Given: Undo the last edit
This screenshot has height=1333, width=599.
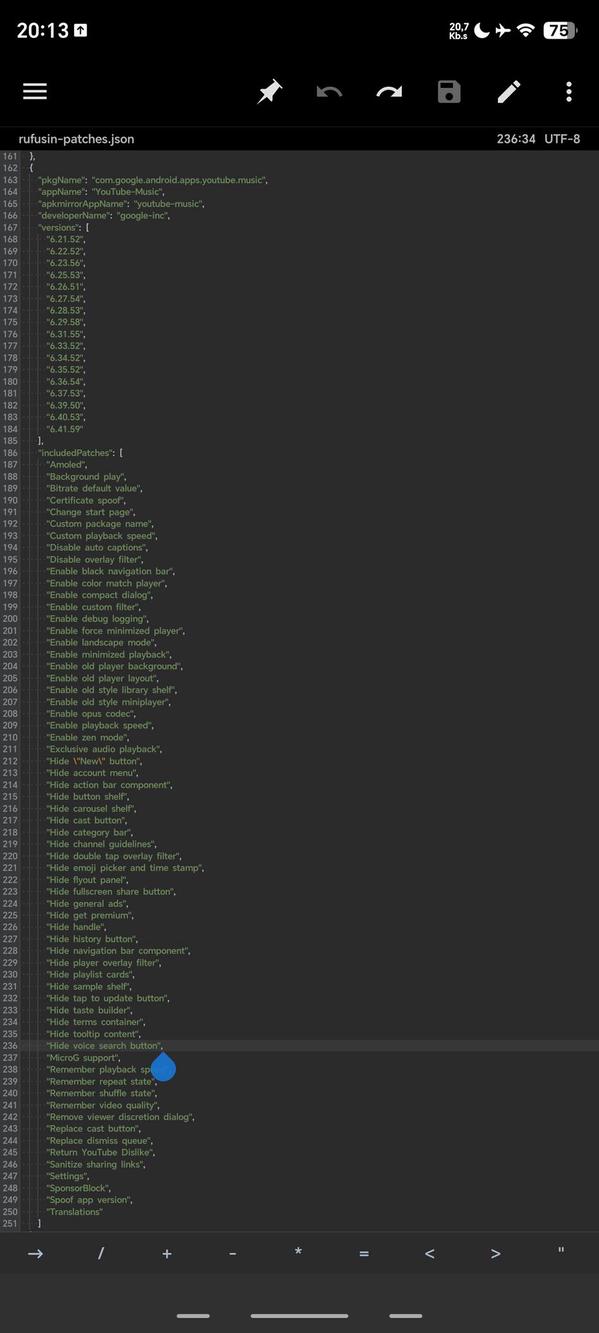Looking at the screenshot, I should (328, 91).
